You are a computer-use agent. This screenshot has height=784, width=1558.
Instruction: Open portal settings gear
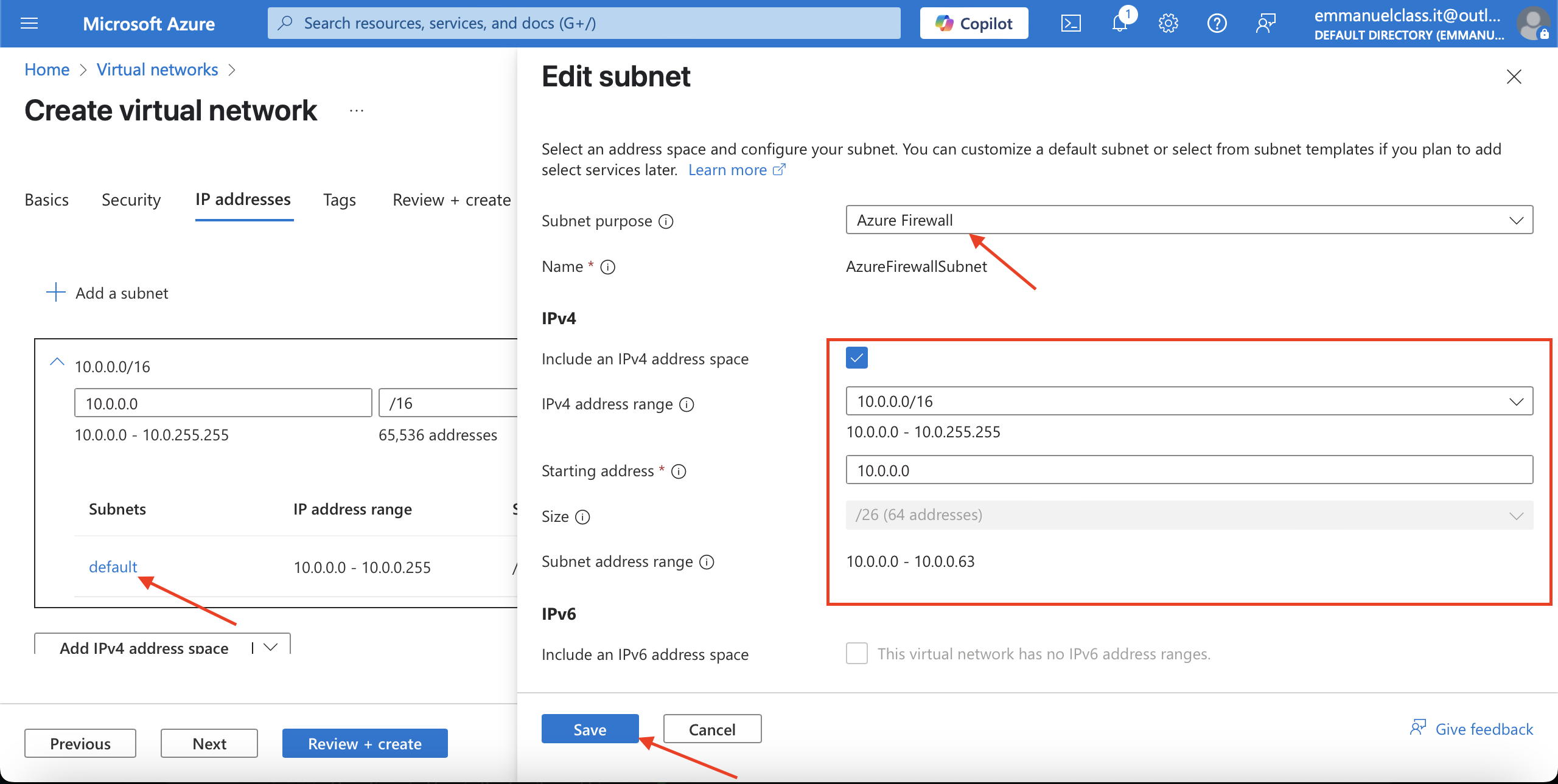tap(1168, 24)
